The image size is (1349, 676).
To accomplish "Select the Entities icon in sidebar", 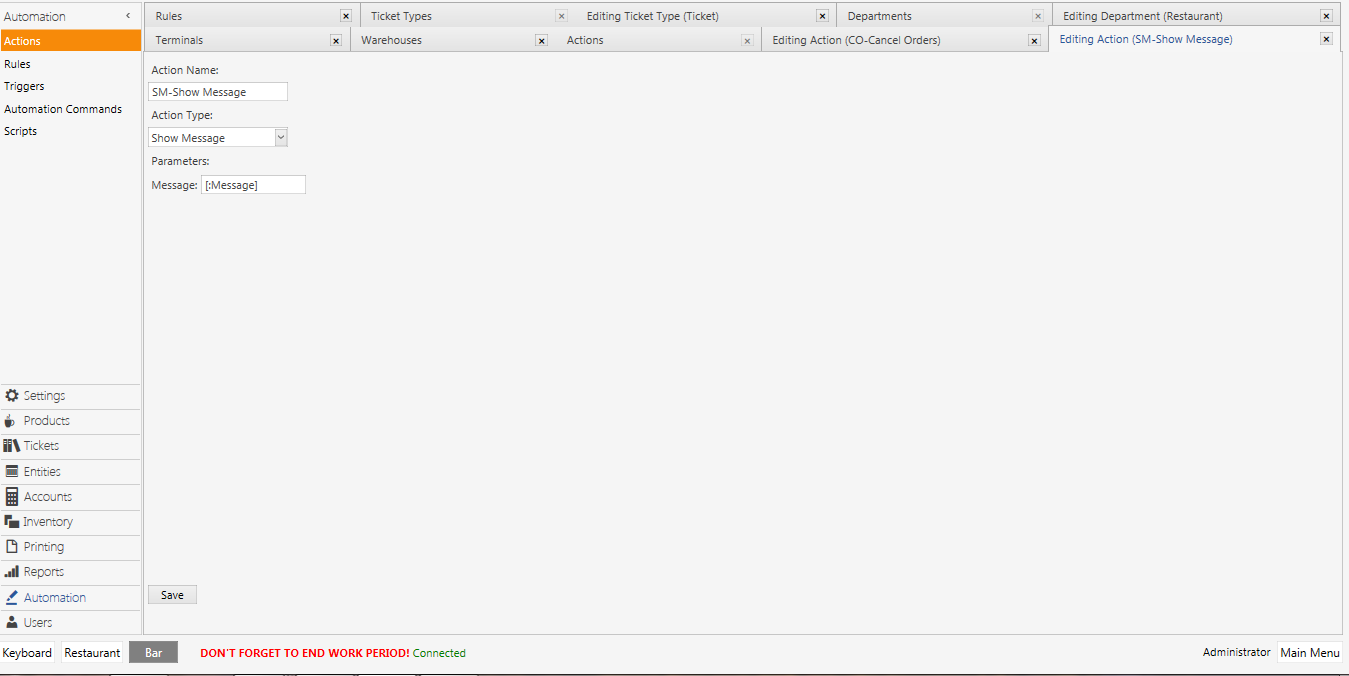I will (x=12, y=471).
